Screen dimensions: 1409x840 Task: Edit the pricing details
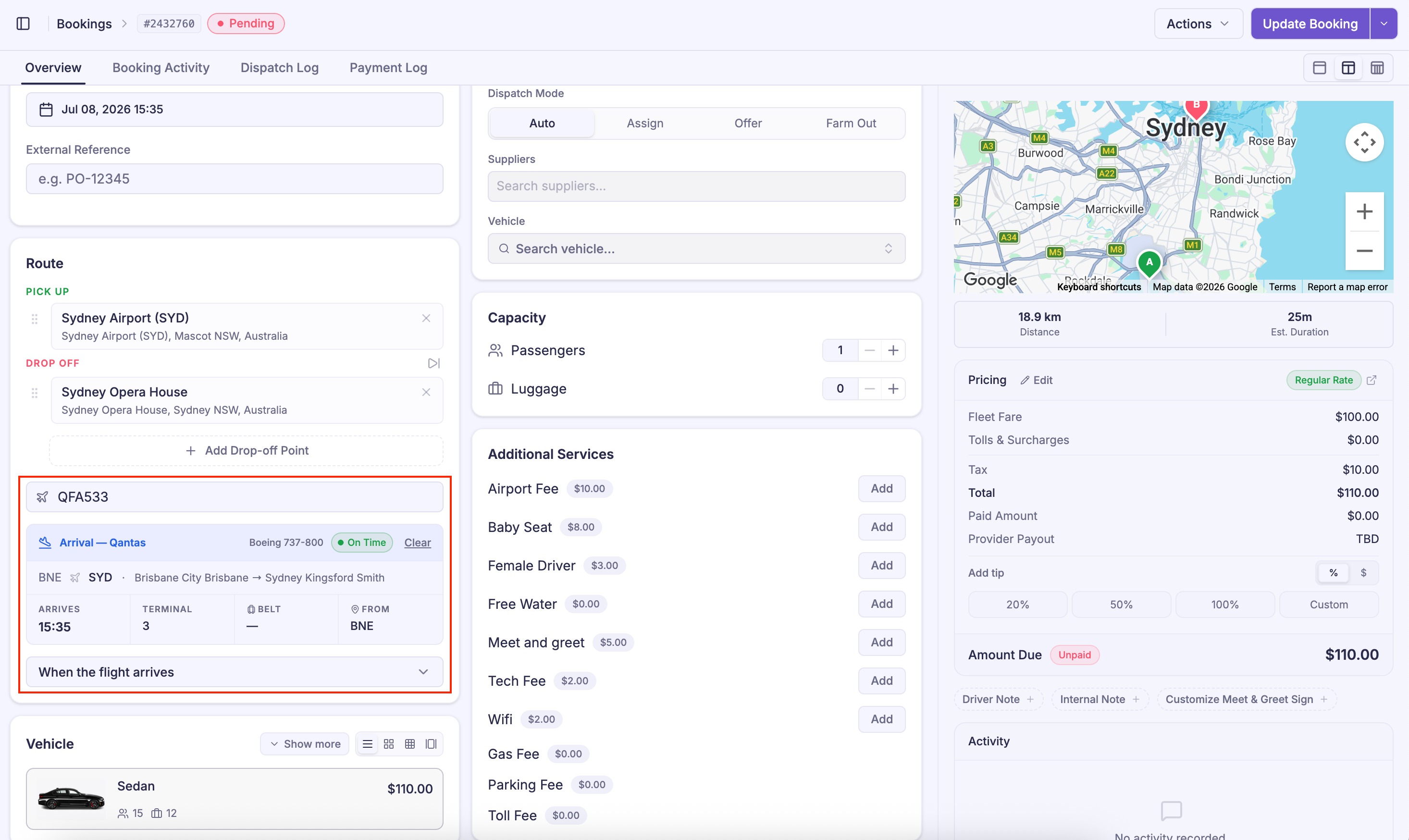point(1037,381)
